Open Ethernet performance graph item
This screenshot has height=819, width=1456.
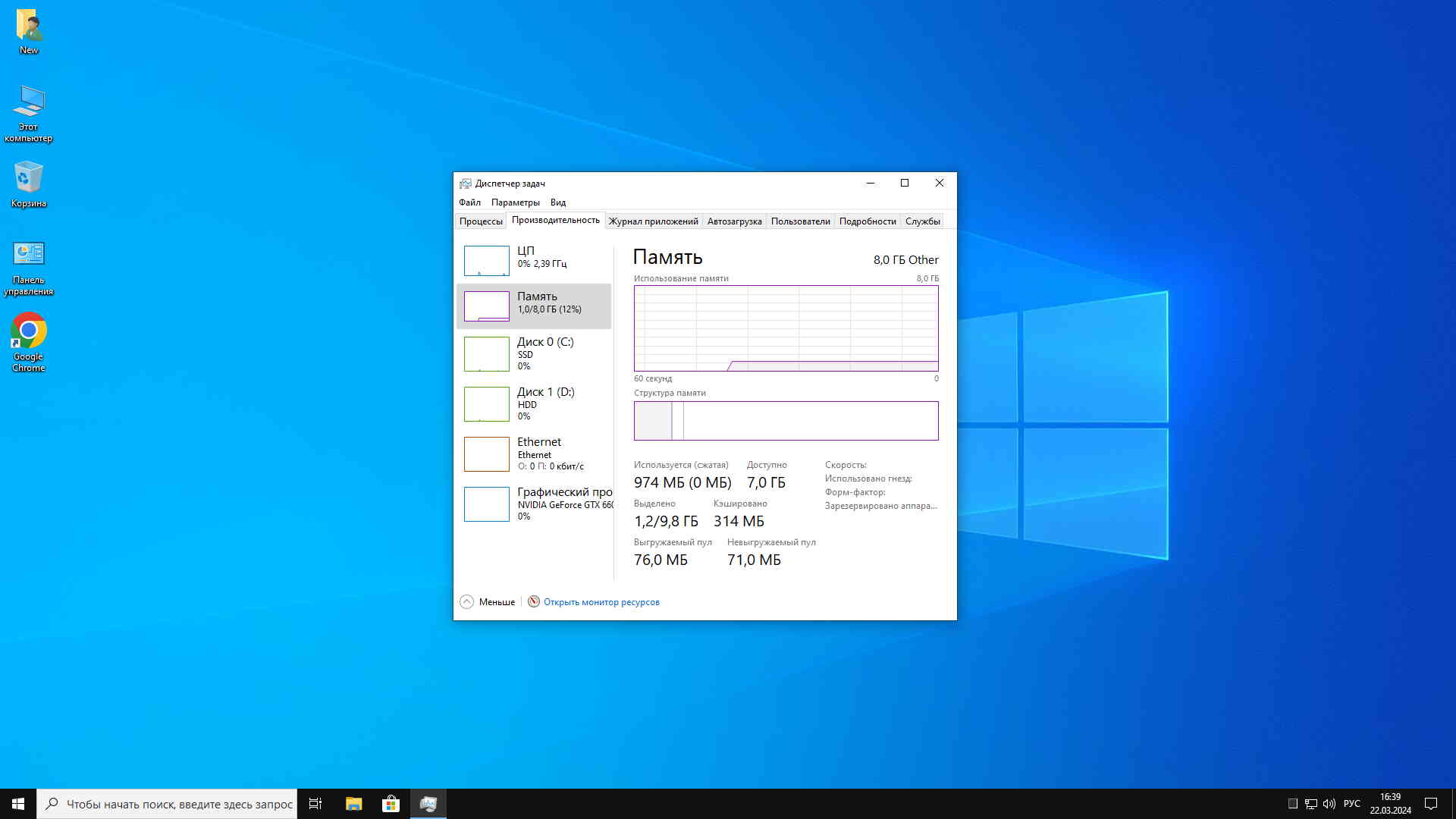pos(486,453)
